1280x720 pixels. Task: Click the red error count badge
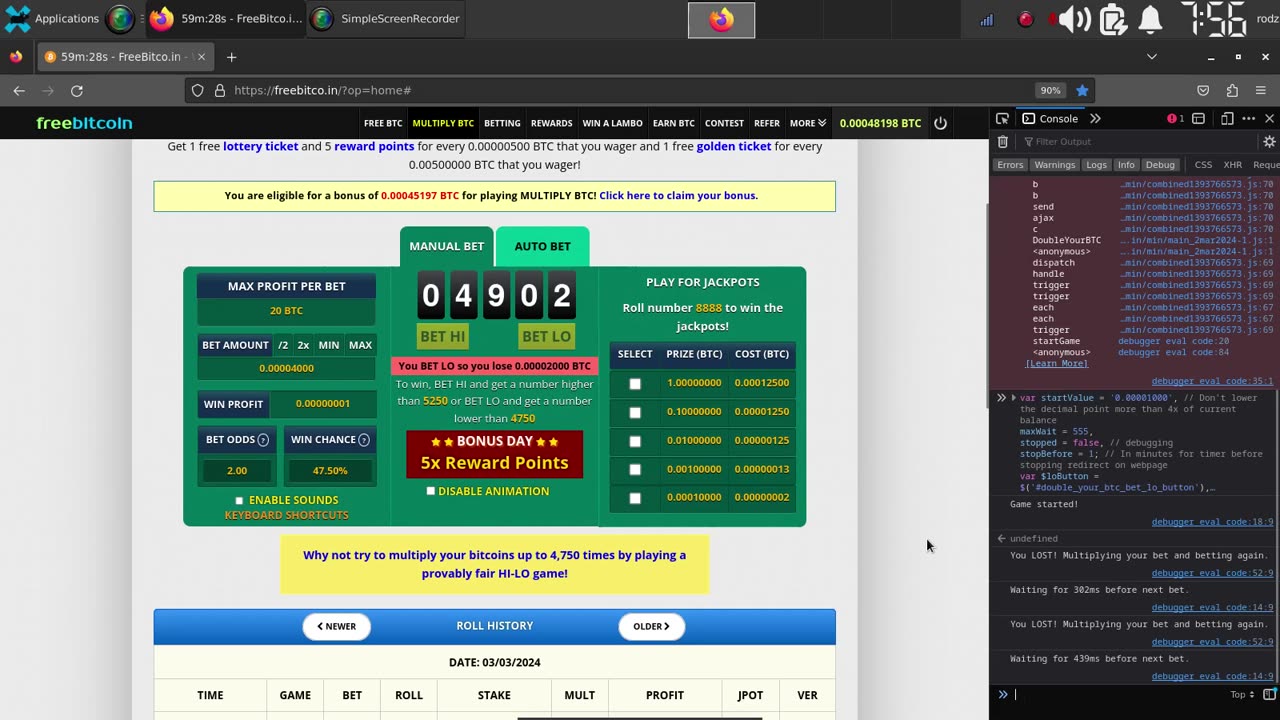click(x=1175, y=119)
